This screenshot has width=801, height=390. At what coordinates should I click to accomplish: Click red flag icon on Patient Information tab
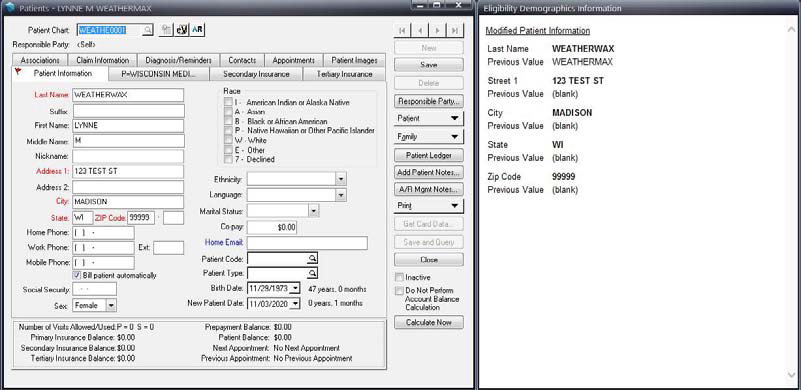18,72
